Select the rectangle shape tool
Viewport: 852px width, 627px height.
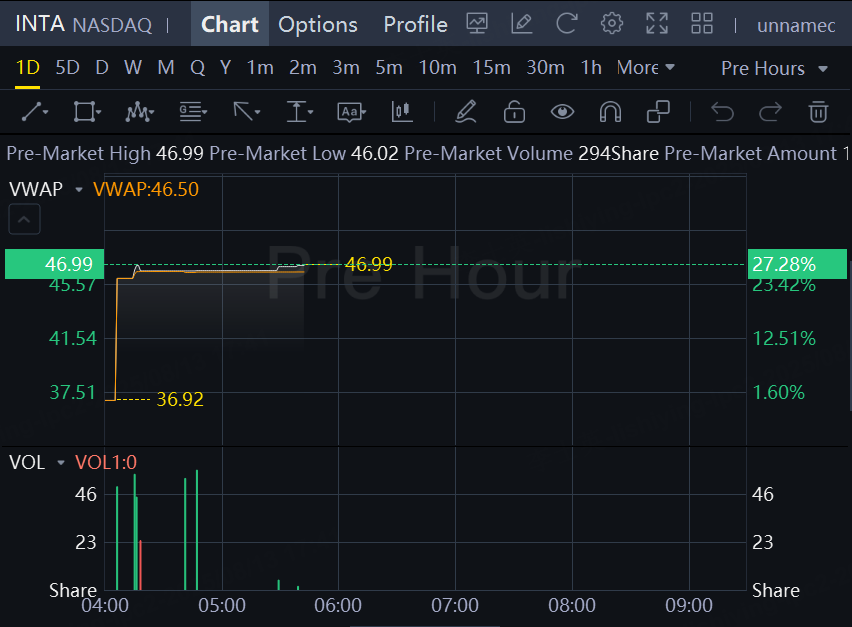click(x=87, y=112)
